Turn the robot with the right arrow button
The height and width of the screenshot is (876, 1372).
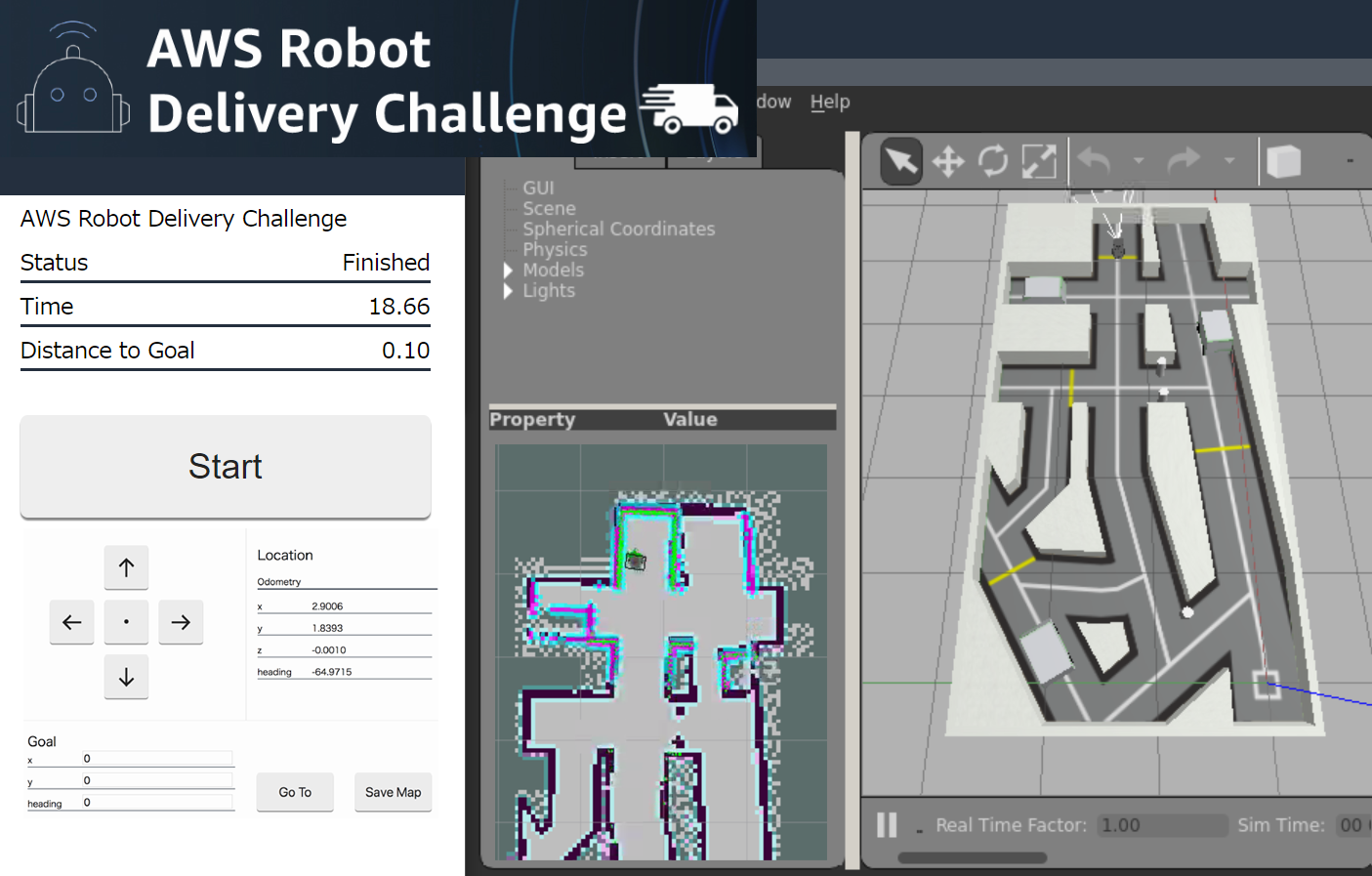pos(181,622)
